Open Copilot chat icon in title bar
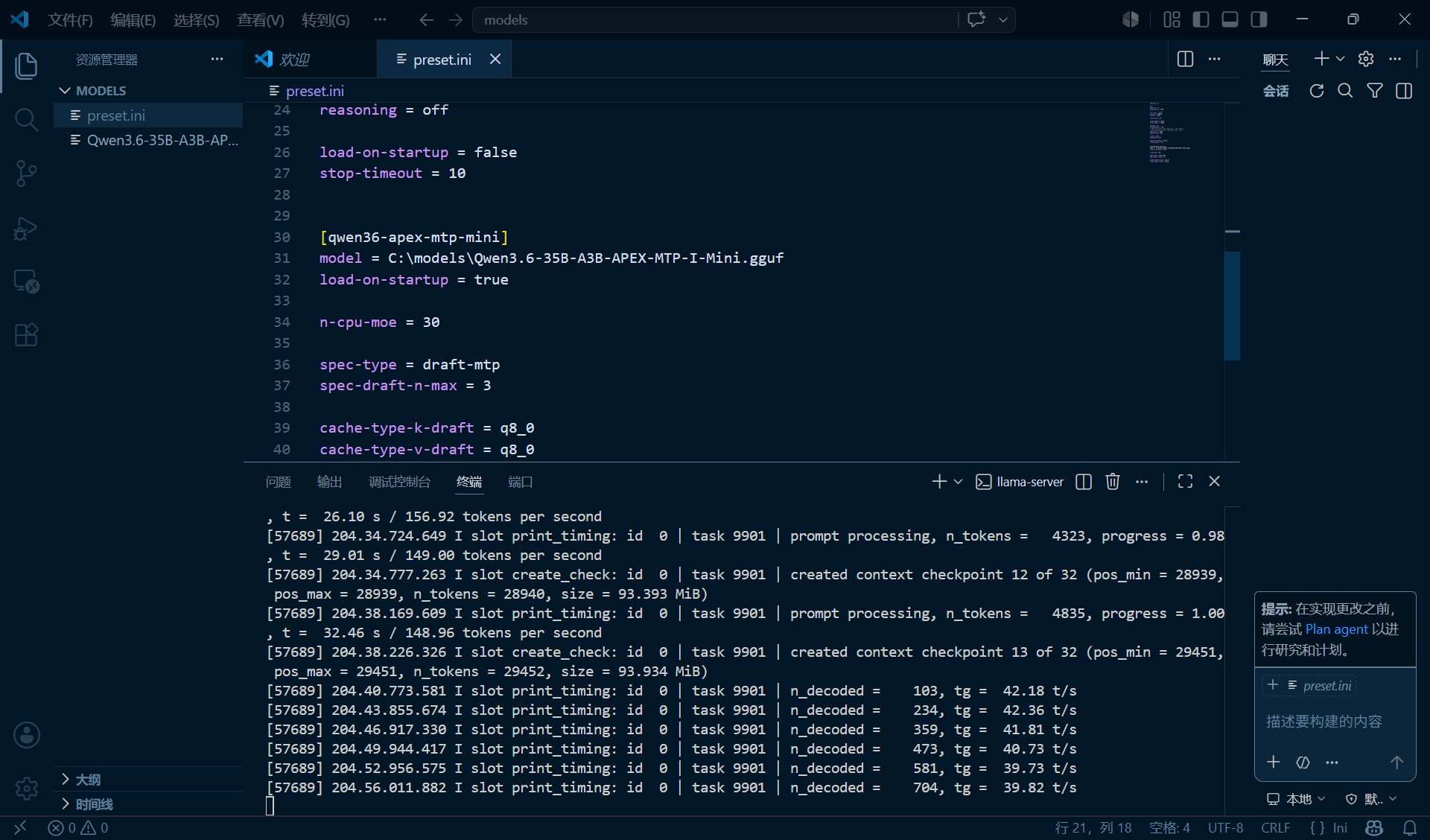Image resolution: width=1430 pixels, height=840 pixels. click(x=976, y=19)
